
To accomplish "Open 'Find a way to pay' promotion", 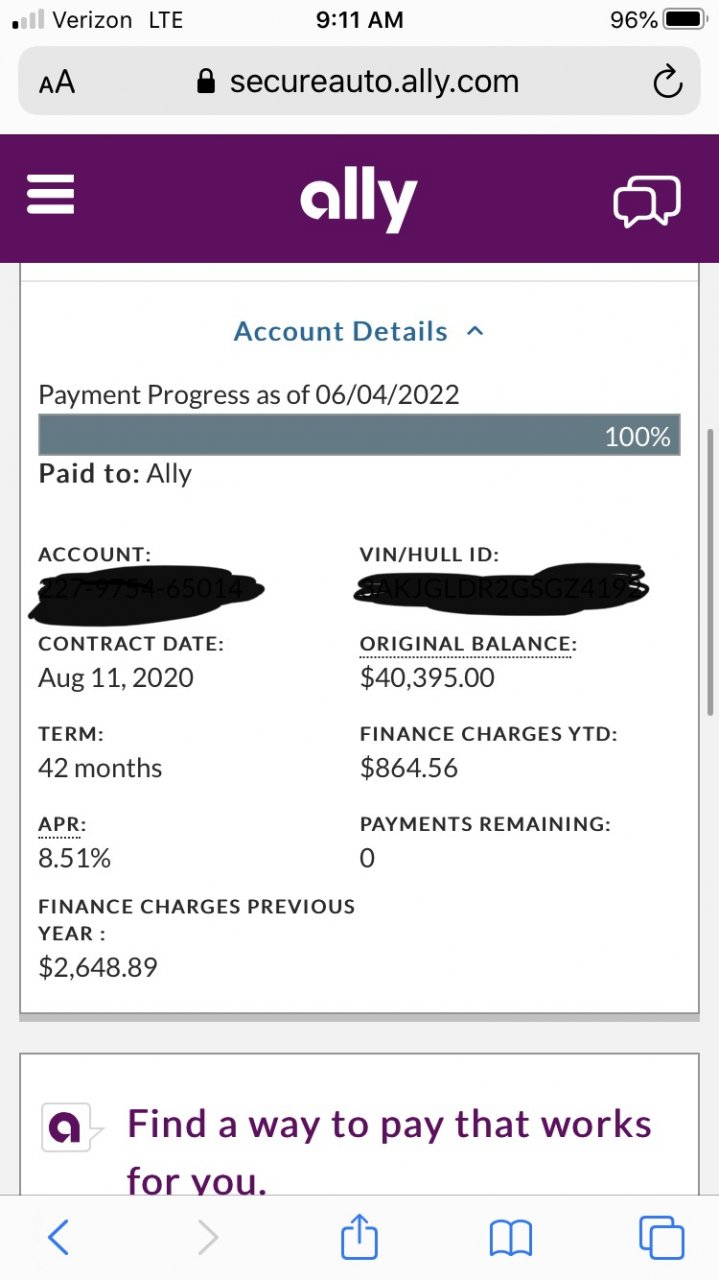I will coord(389,1125).
